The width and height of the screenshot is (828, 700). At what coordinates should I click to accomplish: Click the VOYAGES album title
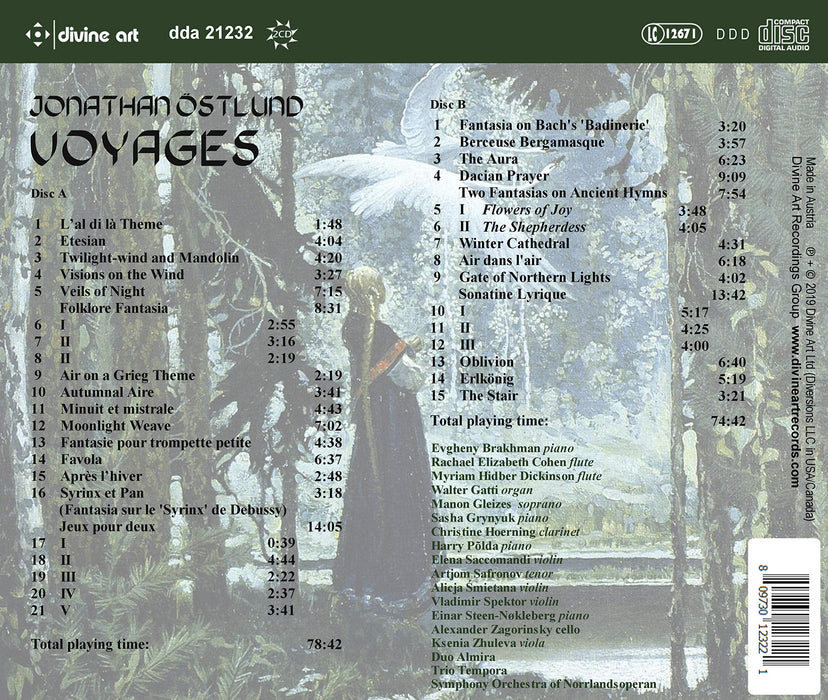coord(145,148)
